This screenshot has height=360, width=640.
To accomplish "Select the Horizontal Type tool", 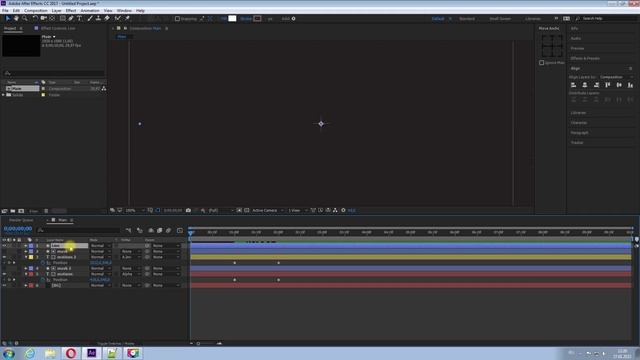I will pyautogui.click(x=80, y=18).
